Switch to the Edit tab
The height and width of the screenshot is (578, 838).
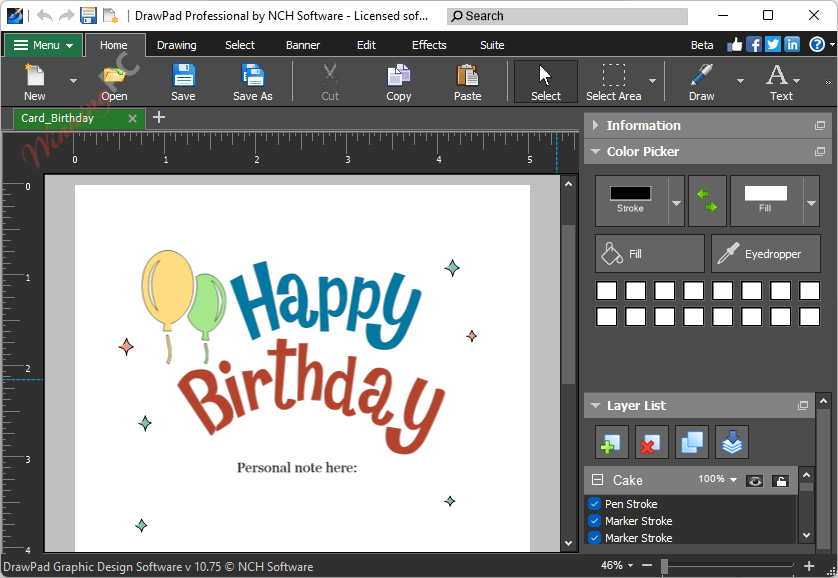click(367, 45)
